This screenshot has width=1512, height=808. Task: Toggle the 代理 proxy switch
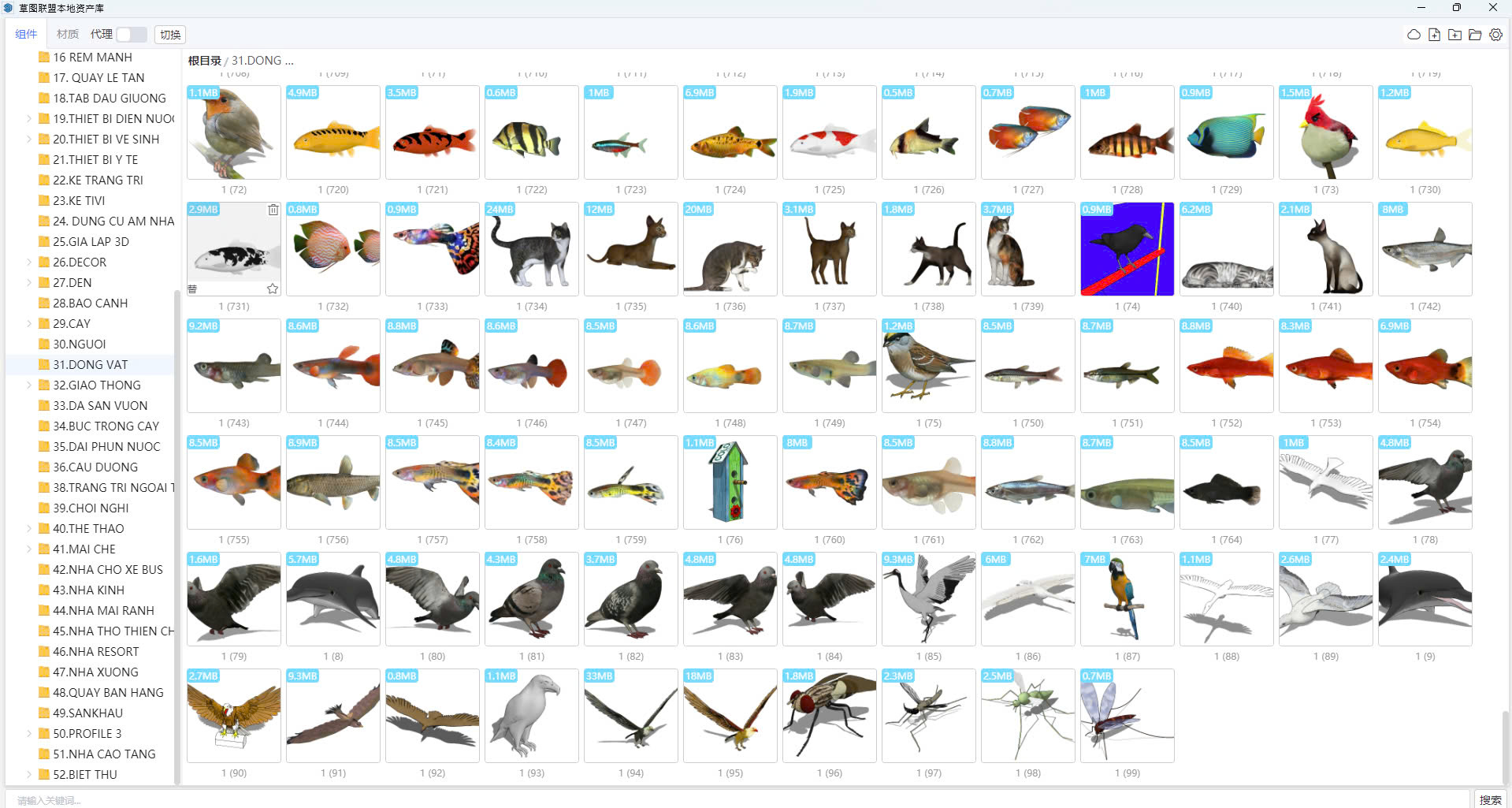tap(131, 35)
